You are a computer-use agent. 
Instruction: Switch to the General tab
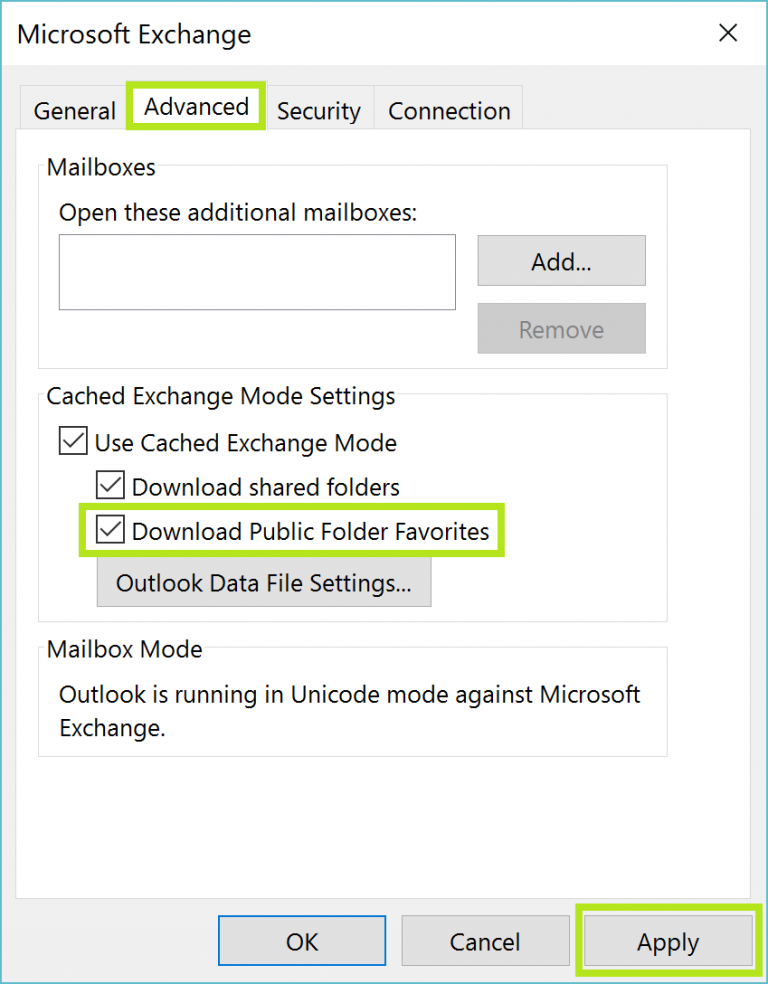tap(73, 110)
